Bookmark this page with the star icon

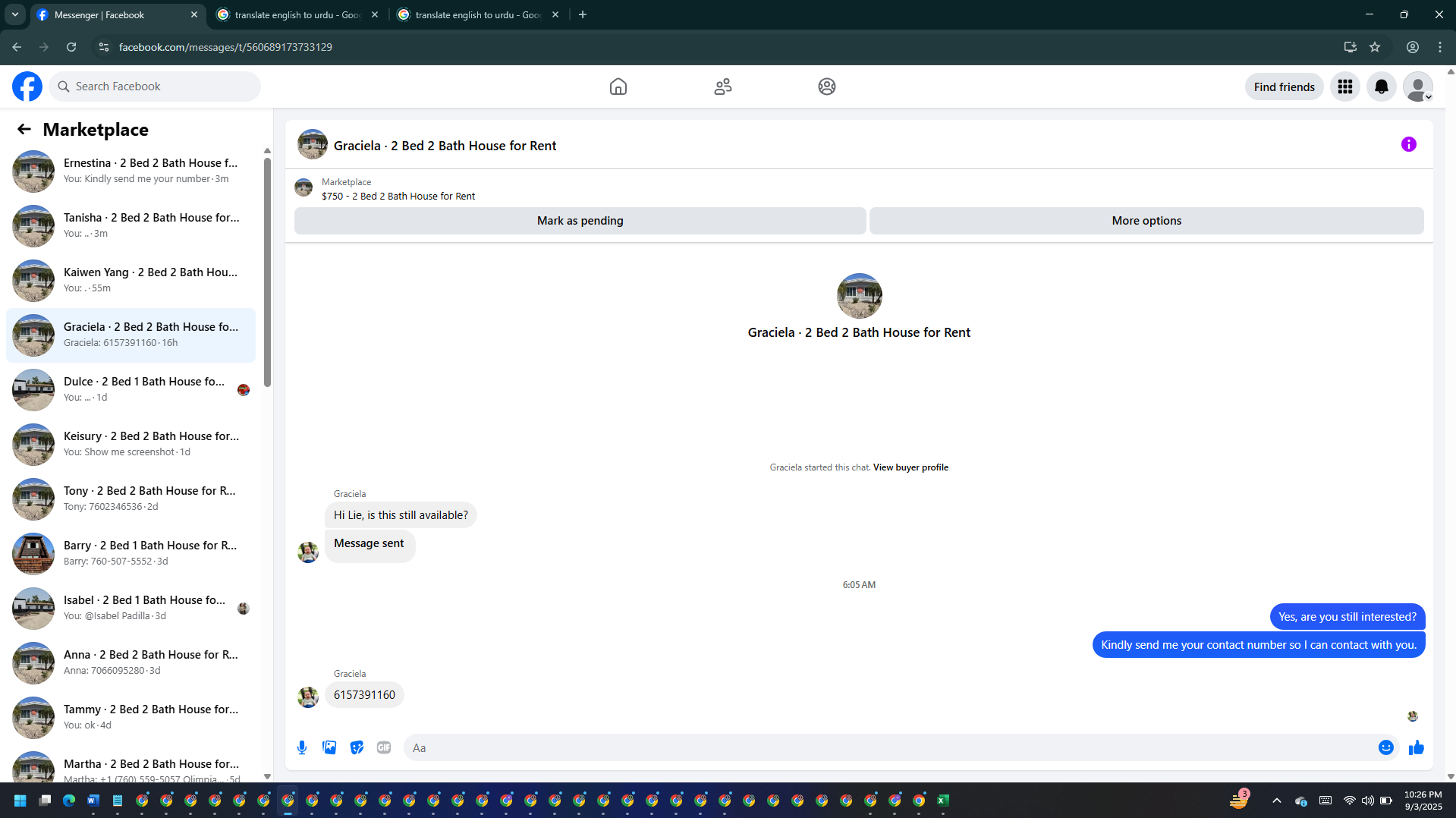[1375, 47]
